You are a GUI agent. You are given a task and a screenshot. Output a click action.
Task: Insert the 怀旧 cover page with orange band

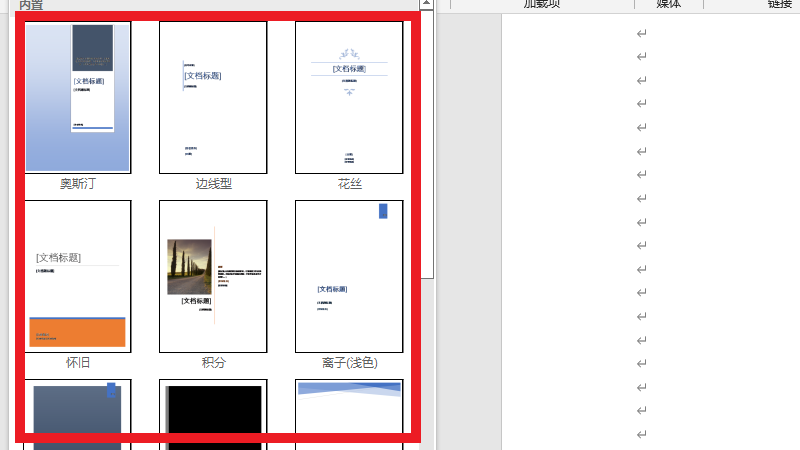coord(78,276)
